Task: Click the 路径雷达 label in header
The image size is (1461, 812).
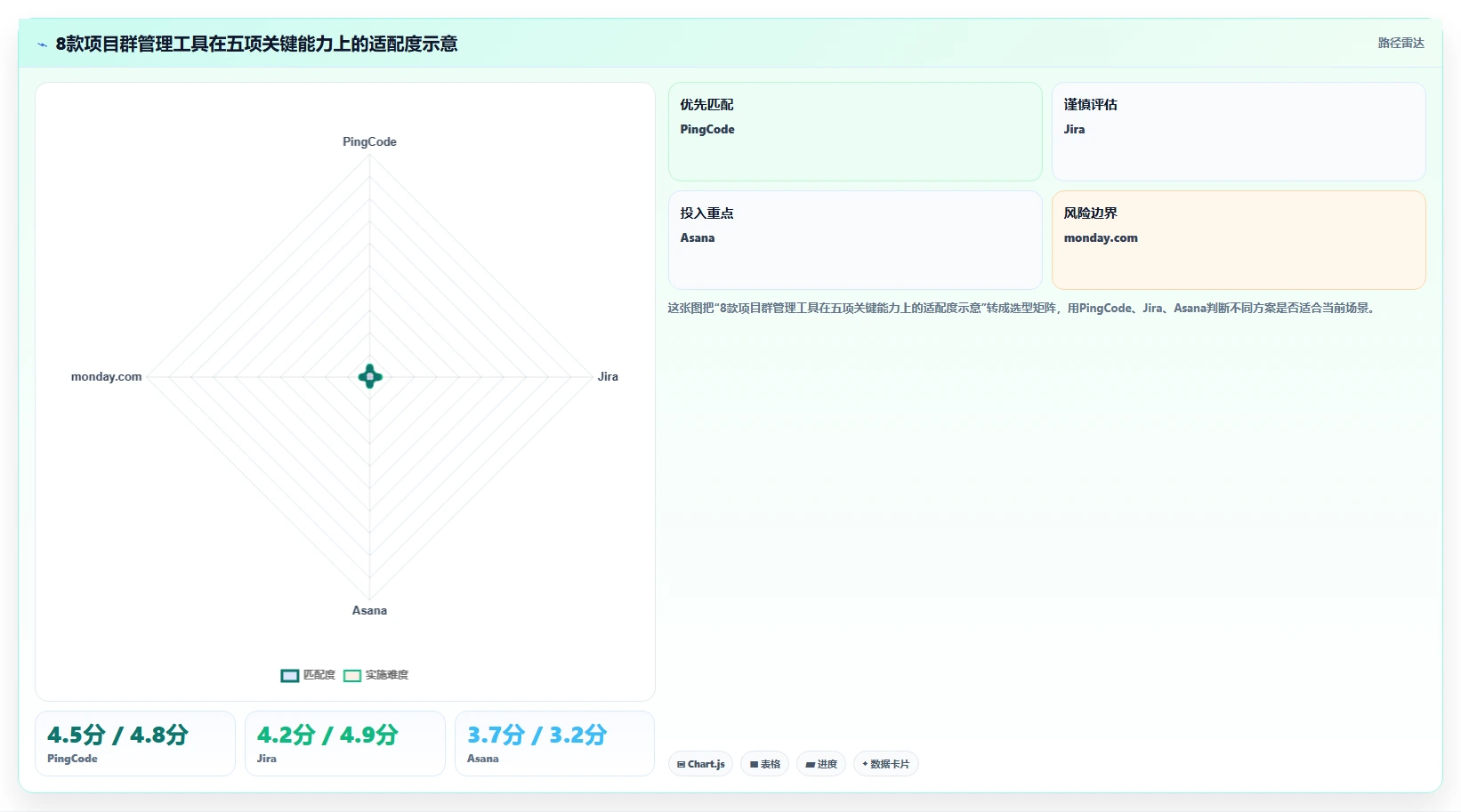Action: (x=1401, y=43)
